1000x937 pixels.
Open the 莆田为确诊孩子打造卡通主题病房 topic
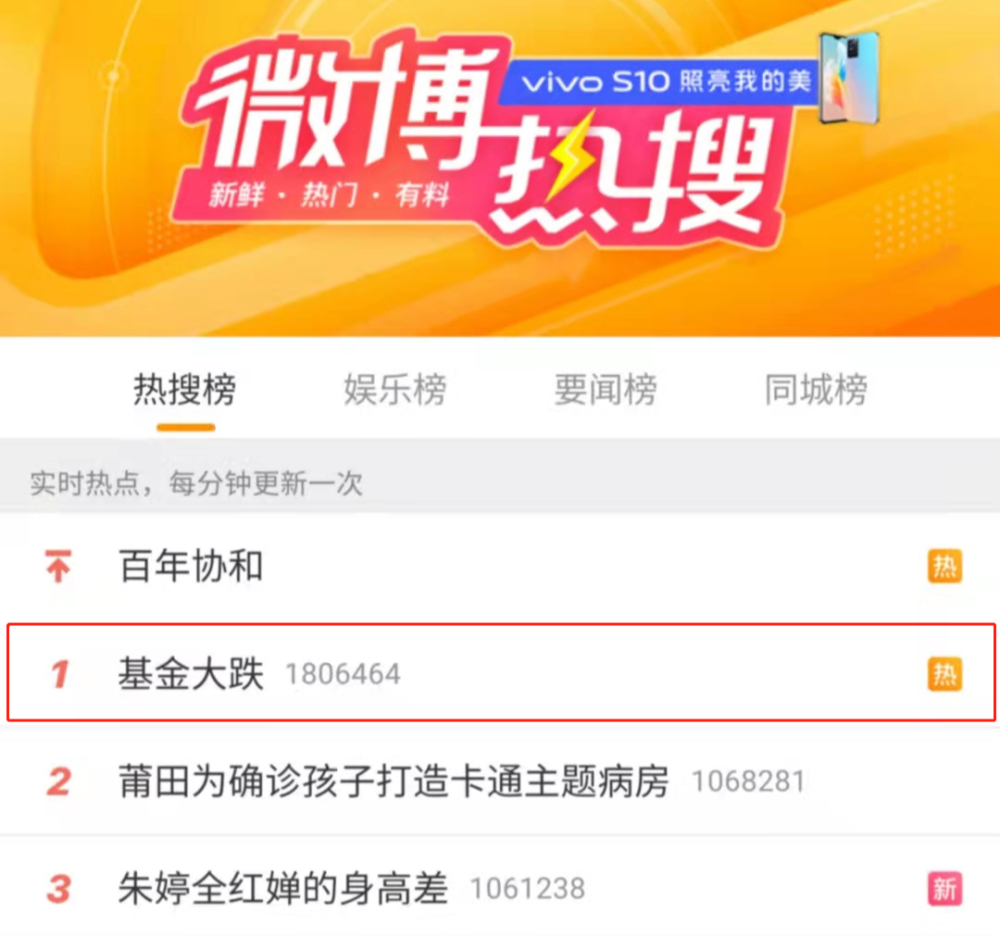pos(500,781)
